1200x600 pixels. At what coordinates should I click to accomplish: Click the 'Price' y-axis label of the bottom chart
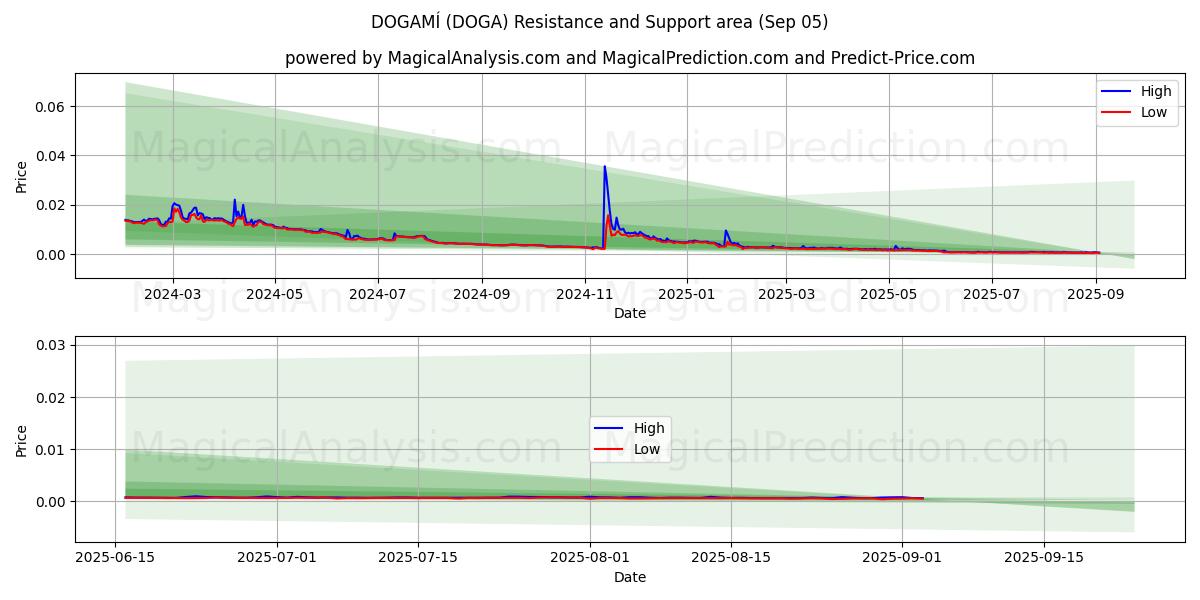pos(22,440)
